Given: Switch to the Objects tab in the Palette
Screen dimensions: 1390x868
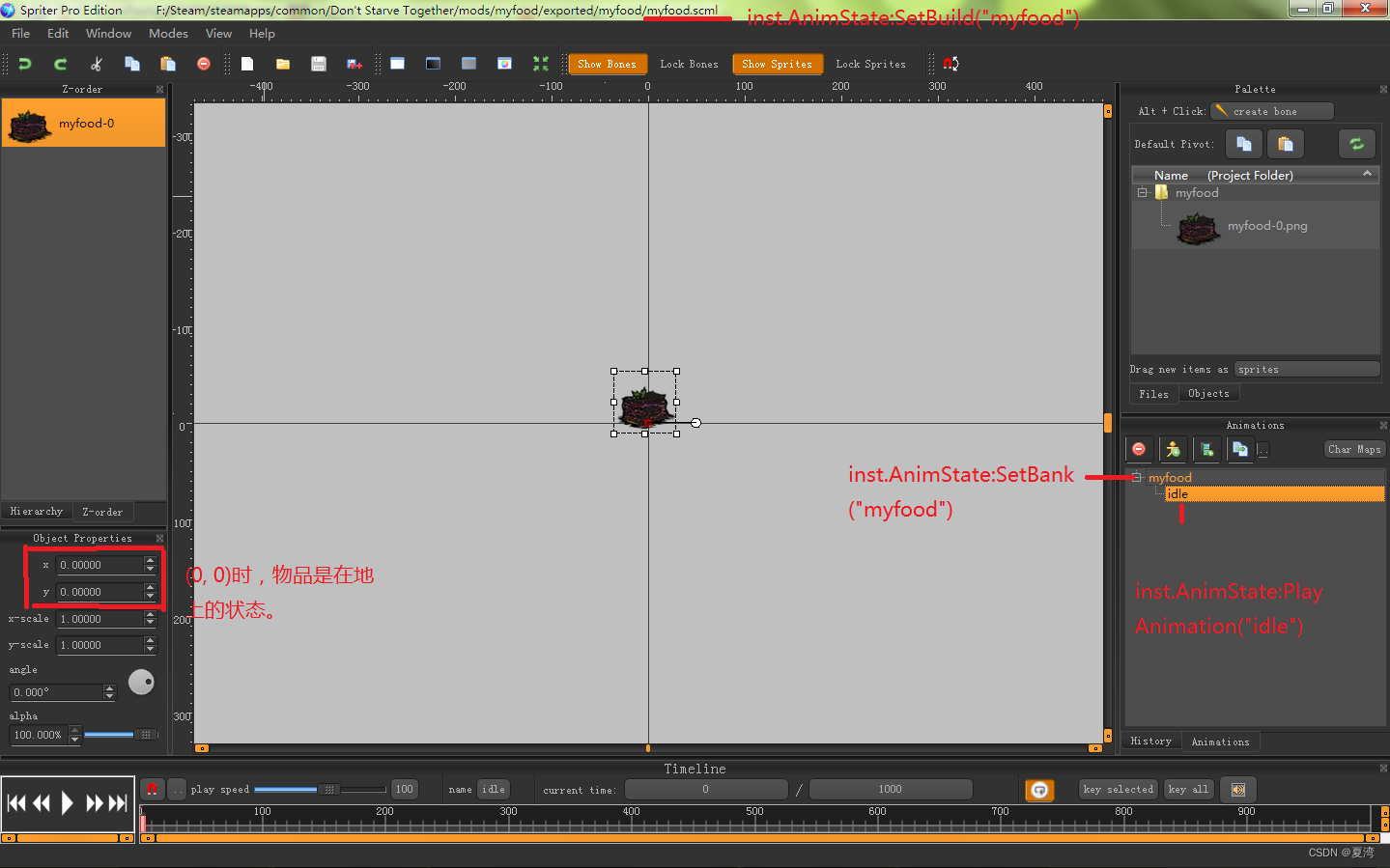Looking at the screenshot, I should tap(1208, 394).
